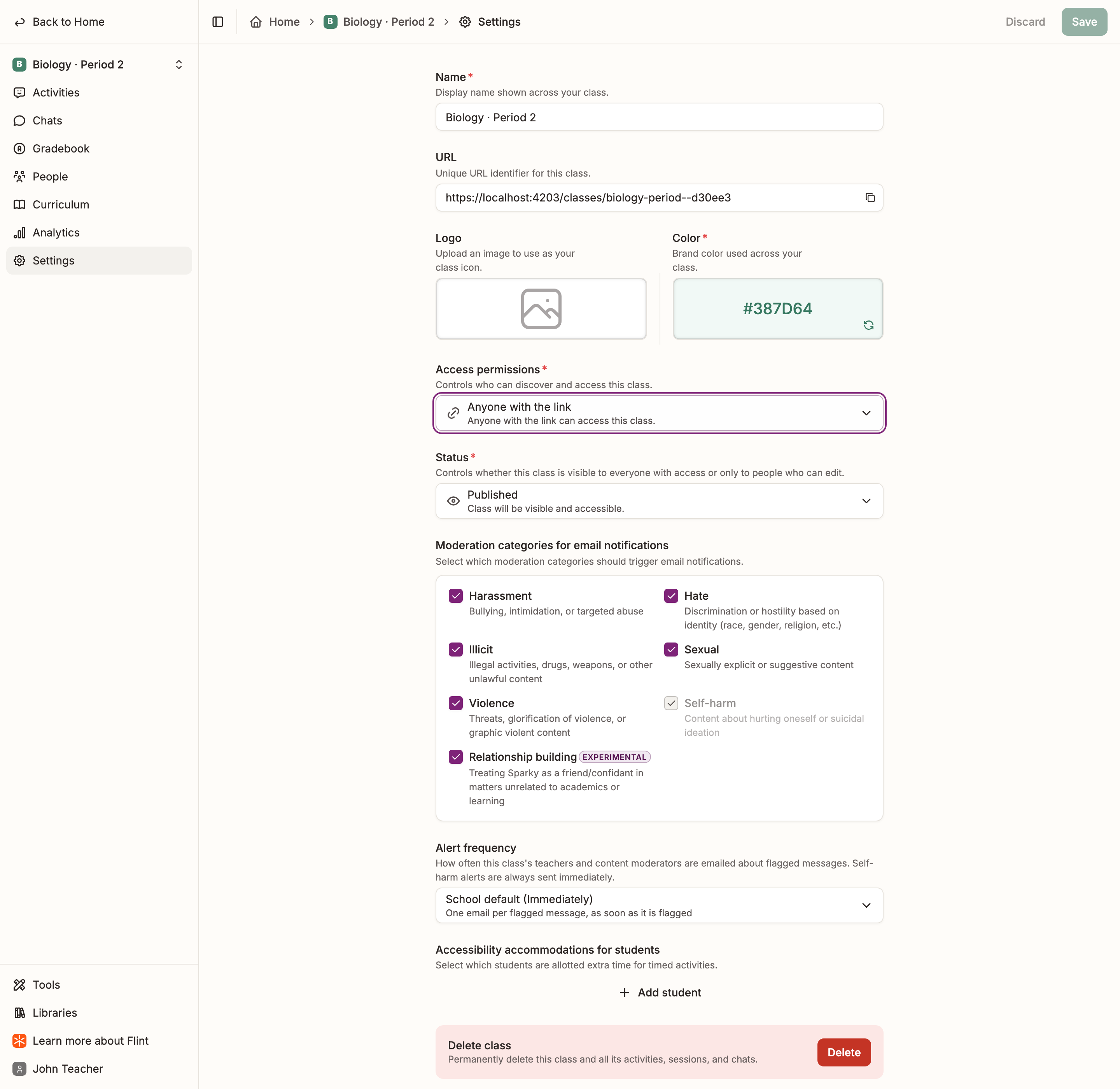Click the Save button
This screenshot has height=1089, width=1120.
coord(1084,22)
